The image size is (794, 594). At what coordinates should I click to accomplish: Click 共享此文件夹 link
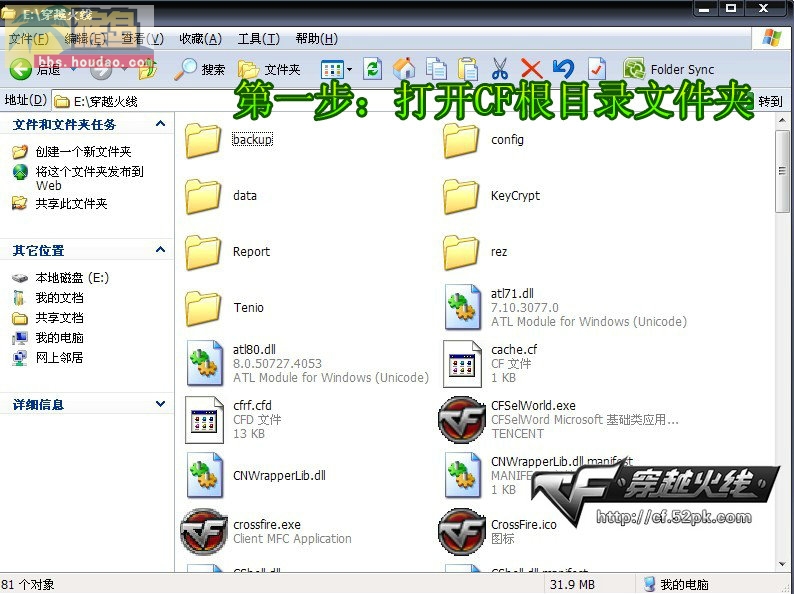point(71,204)
